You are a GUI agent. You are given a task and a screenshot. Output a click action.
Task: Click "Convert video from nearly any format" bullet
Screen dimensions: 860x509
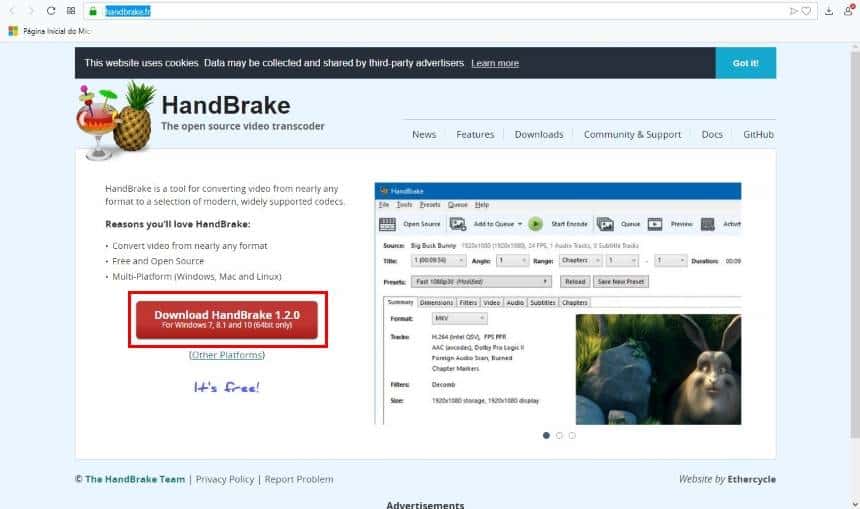tap(190, 246)
